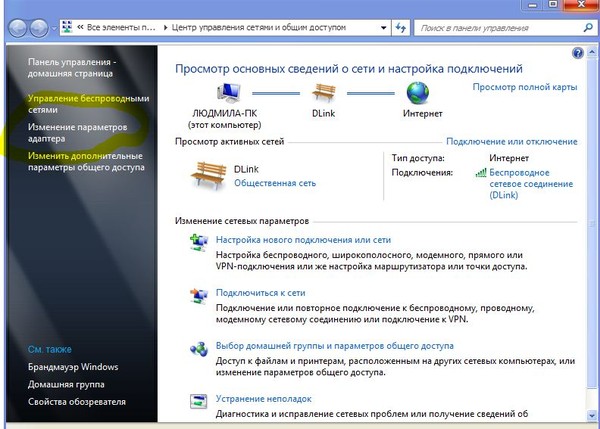Open 'Просмотр полной карты' link
This screenshot has width=600, height=429.
tap(525, 87)
